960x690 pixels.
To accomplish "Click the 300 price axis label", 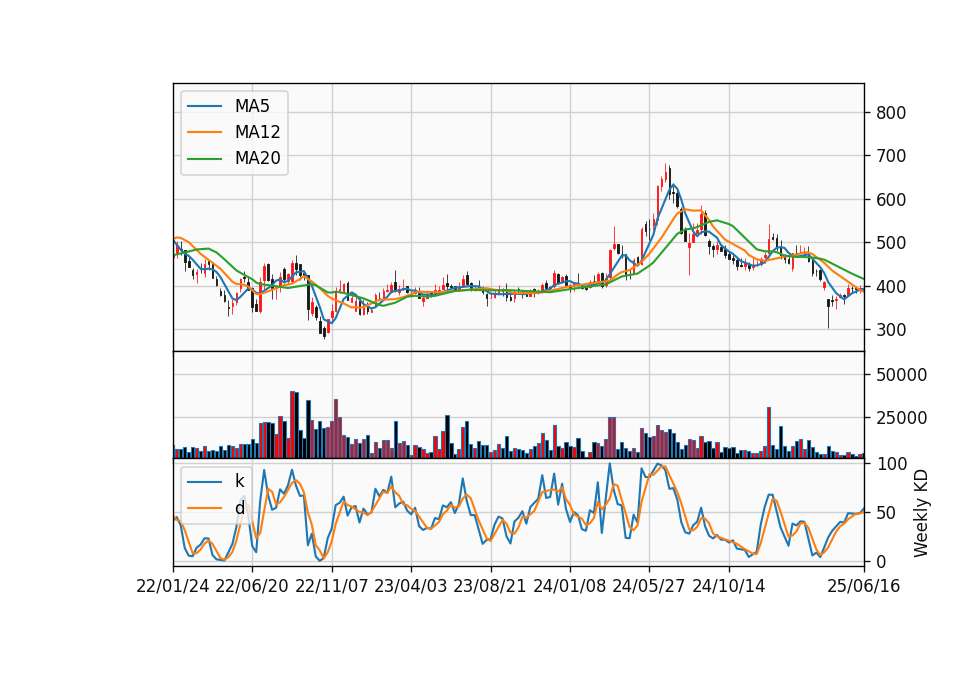I will pyautogui.click(x=891, y=330).
